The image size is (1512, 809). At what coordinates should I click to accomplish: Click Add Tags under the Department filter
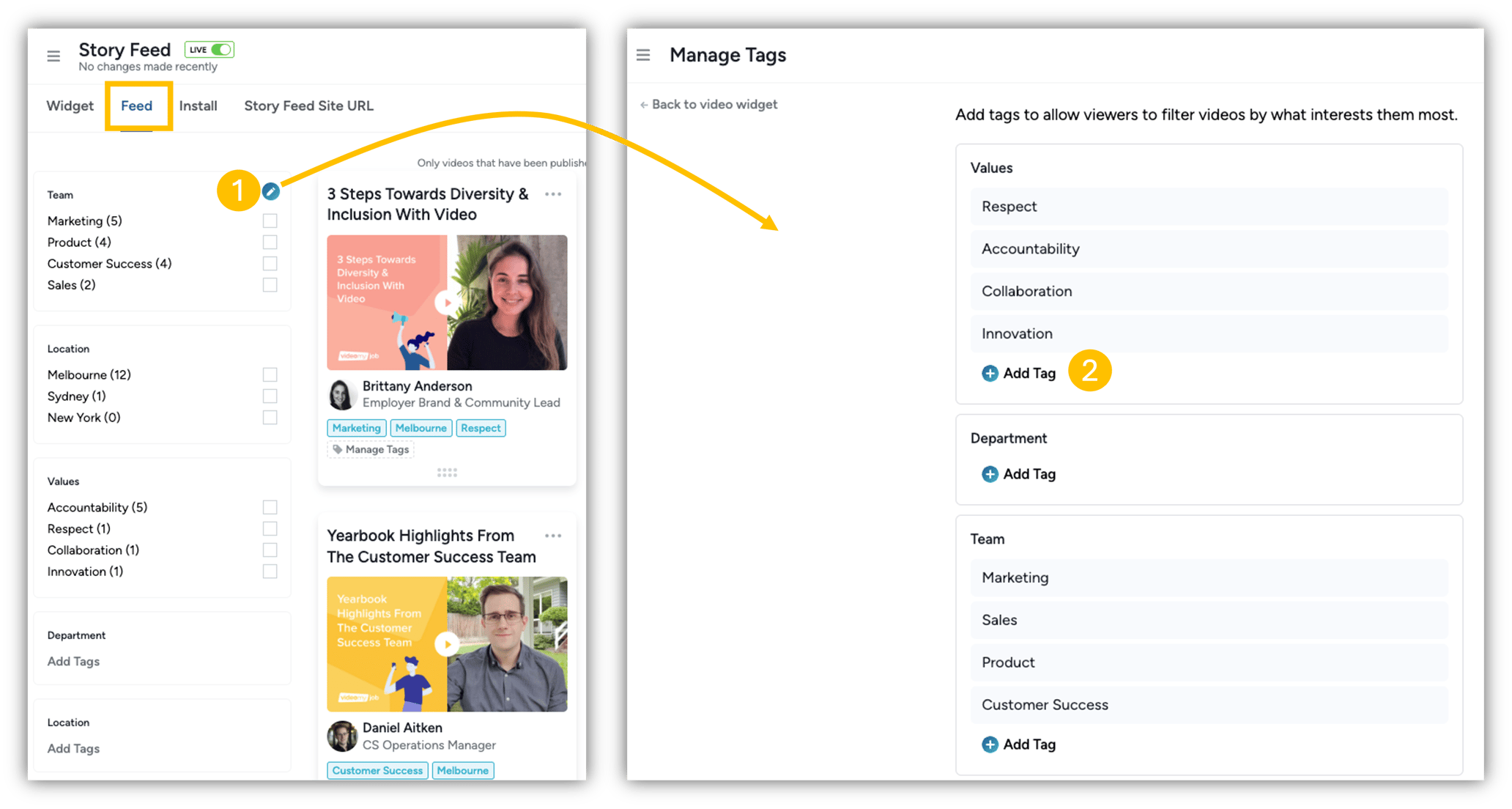pos(73,661)
